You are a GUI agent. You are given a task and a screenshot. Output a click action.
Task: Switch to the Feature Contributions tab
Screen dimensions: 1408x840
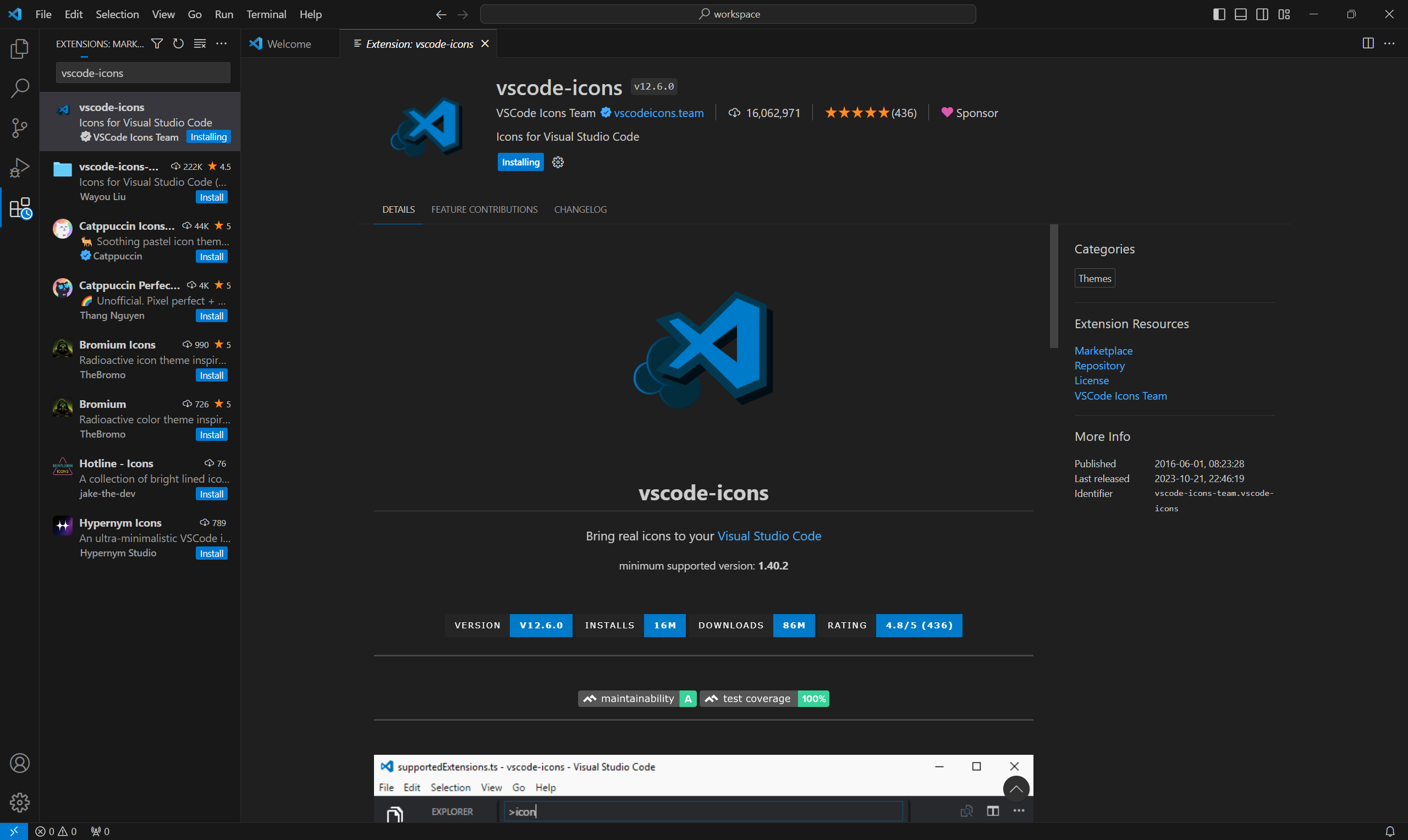(x=485, y=209)
